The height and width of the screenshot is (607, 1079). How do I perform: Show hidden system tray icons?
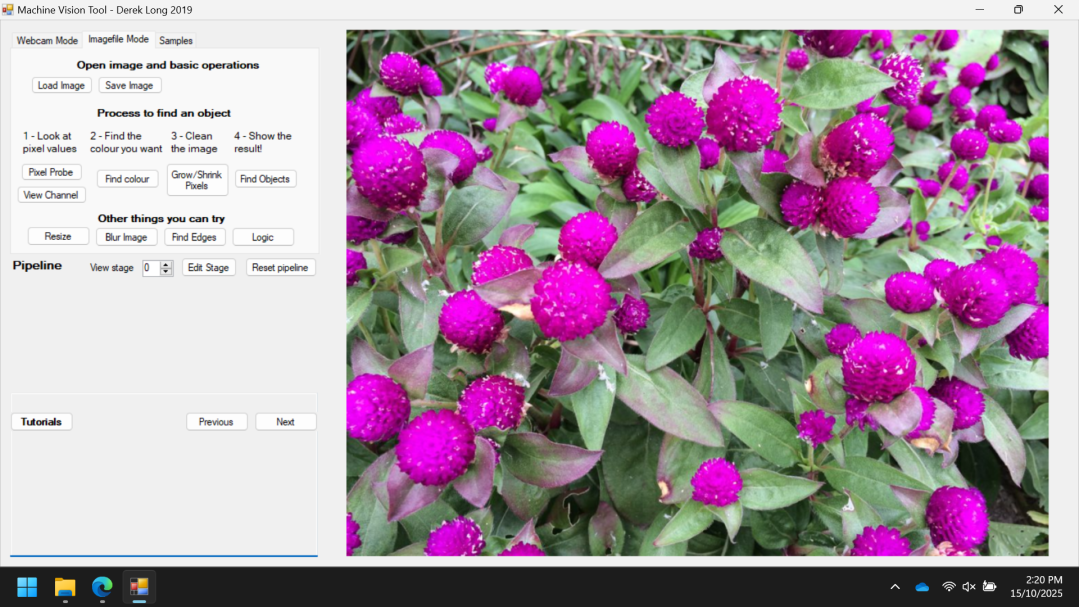895,587
